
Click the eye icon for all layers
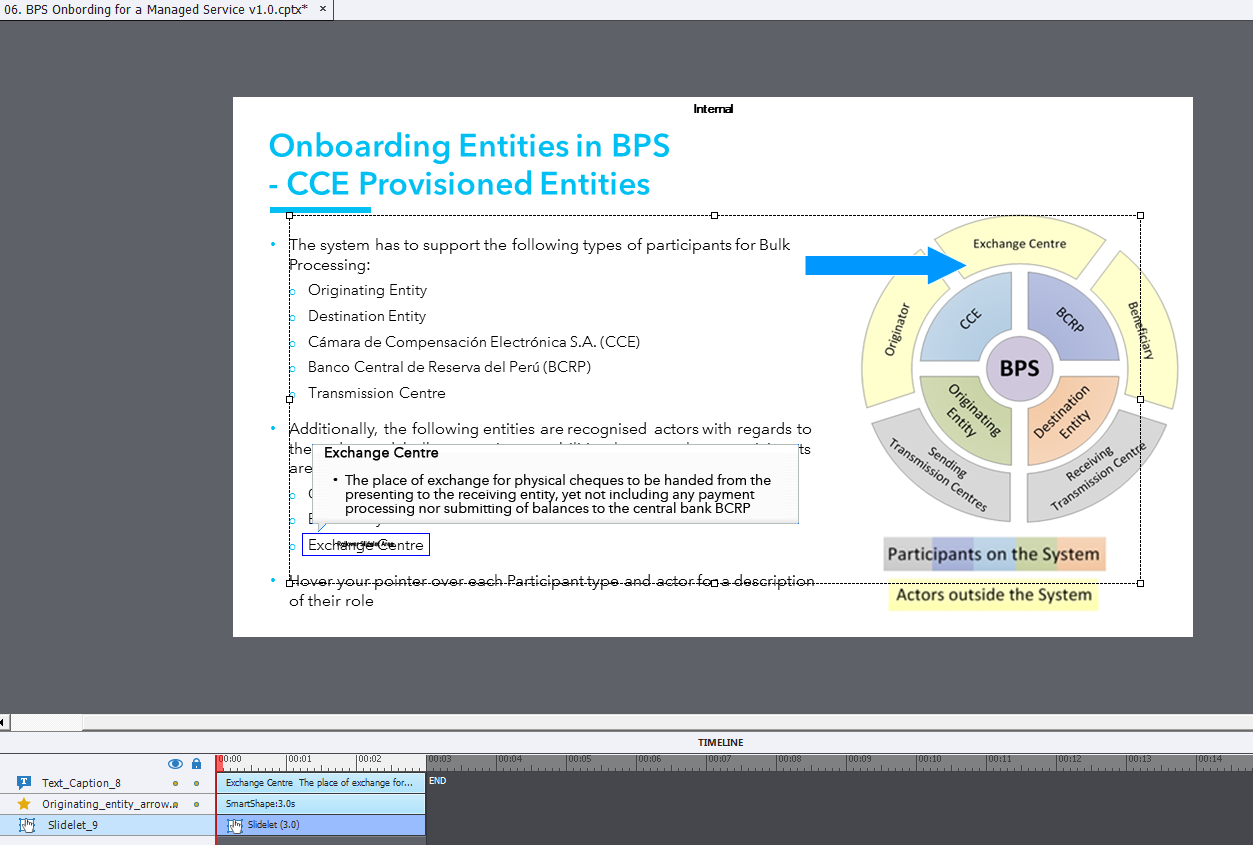coord(175,763)
